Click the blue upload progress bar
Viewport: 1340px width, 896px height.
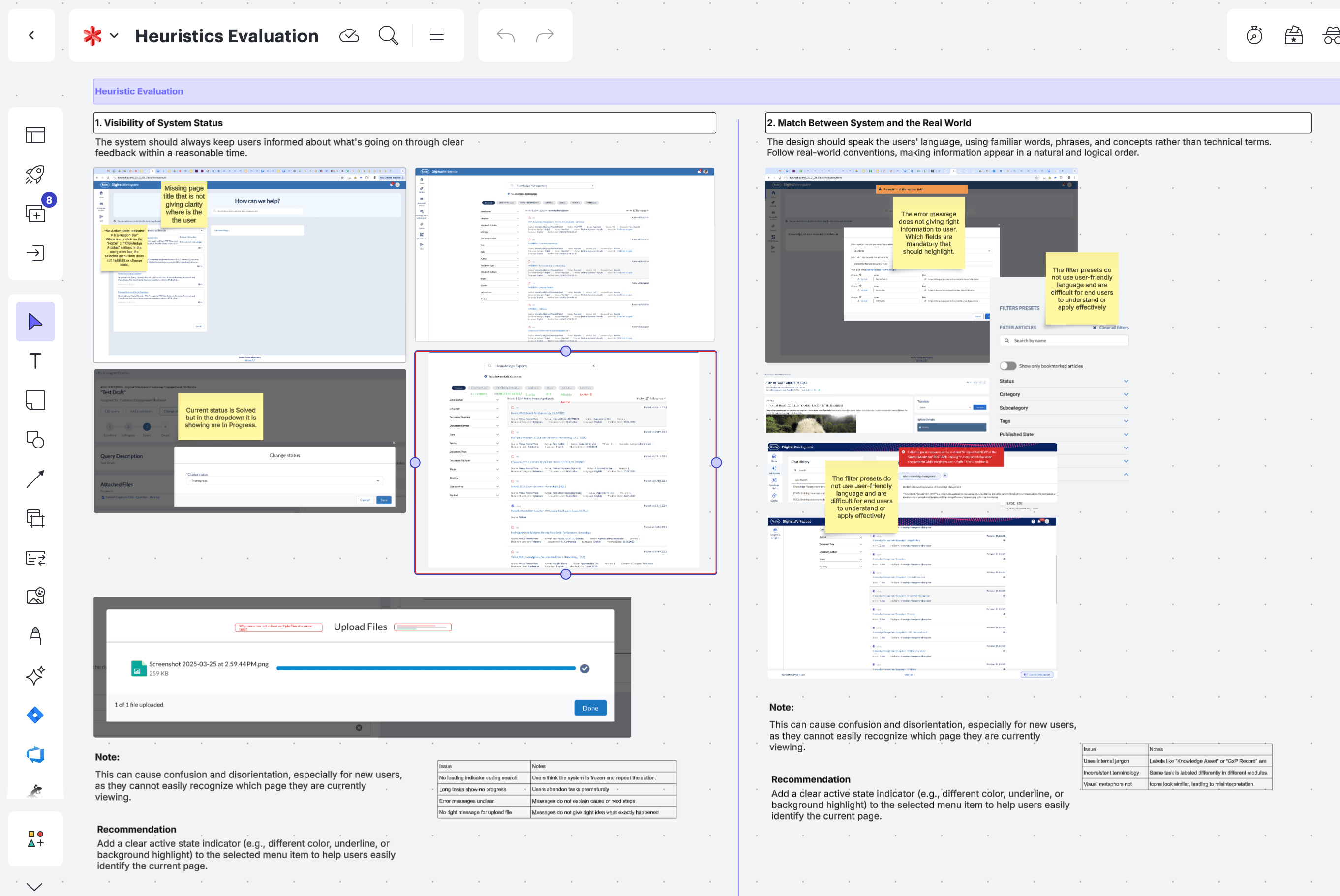point(426,668)
